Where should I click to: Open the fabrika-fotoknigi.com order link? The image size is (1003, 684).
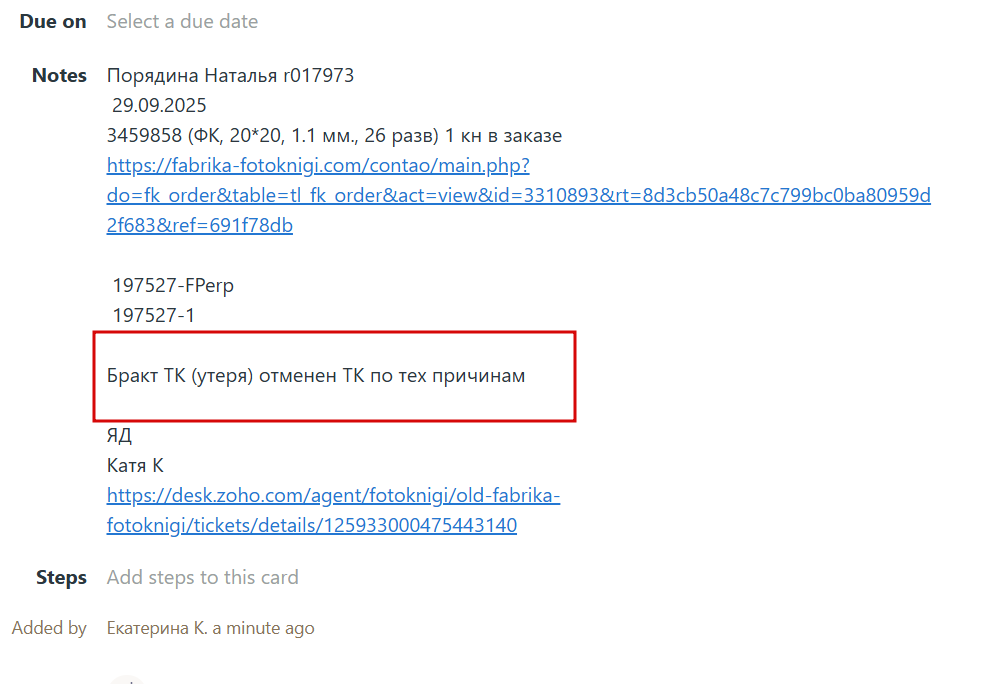pyautogui.click(x=518, y=195)
